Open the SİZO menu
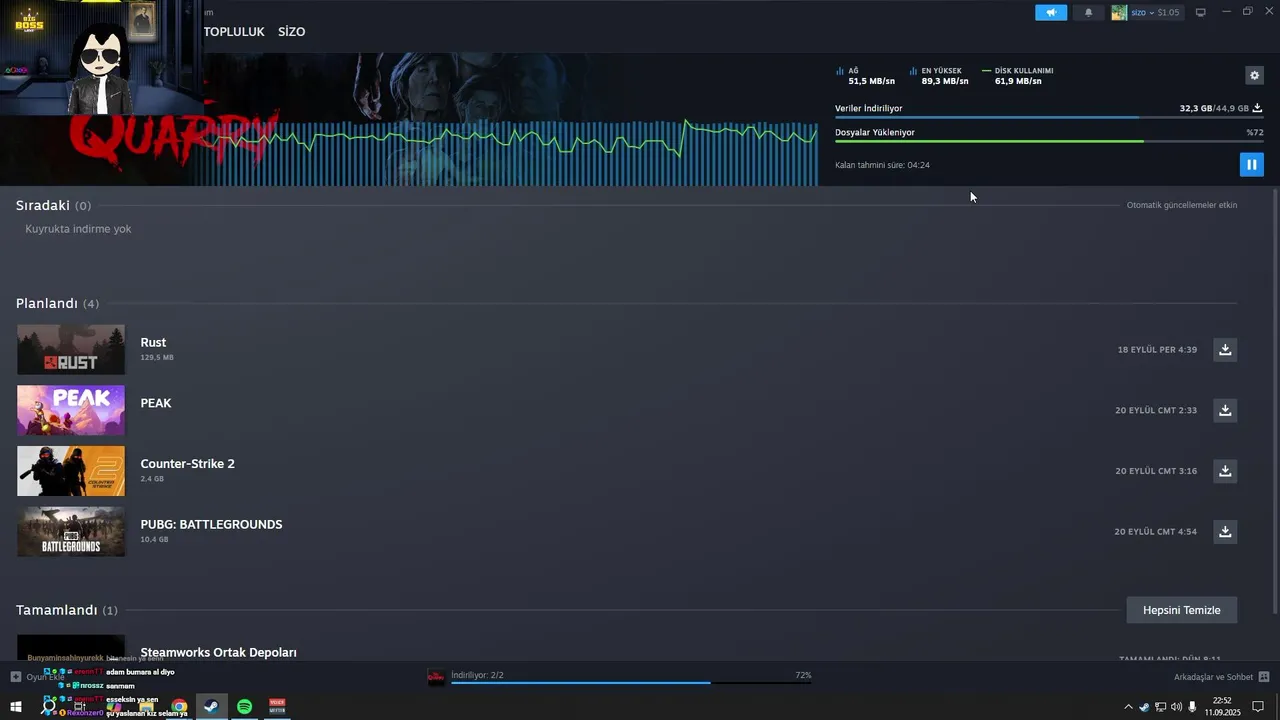The width and height of the screenshot is (1280, 720). 292,32
